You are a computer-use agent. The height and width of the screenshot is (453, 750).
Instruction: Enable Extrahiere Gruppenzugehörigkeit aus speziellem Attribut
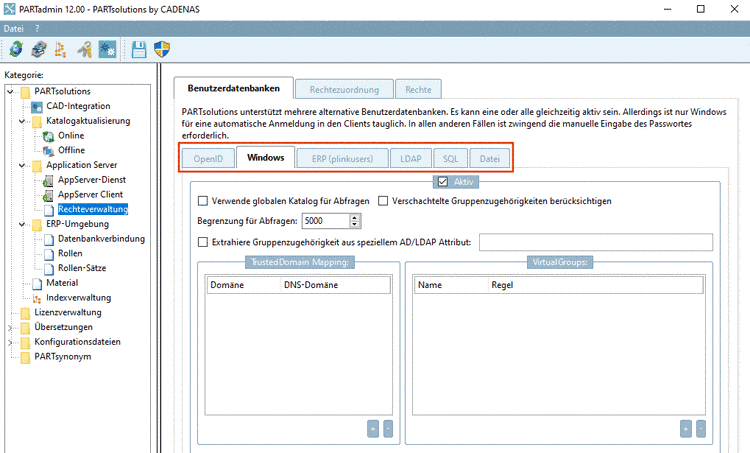(203, 242)
